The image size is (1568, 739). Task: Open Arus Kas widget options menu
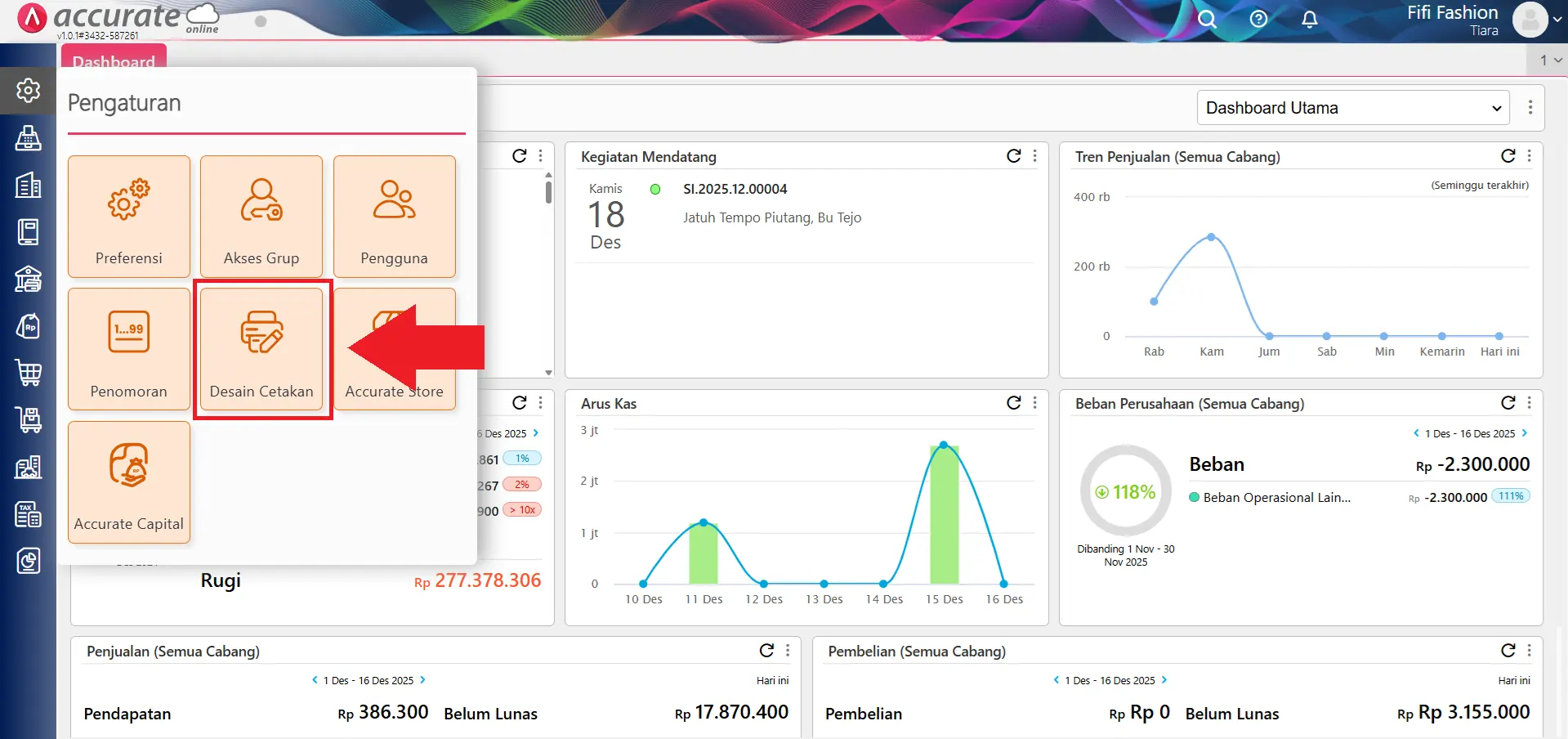1035,403
